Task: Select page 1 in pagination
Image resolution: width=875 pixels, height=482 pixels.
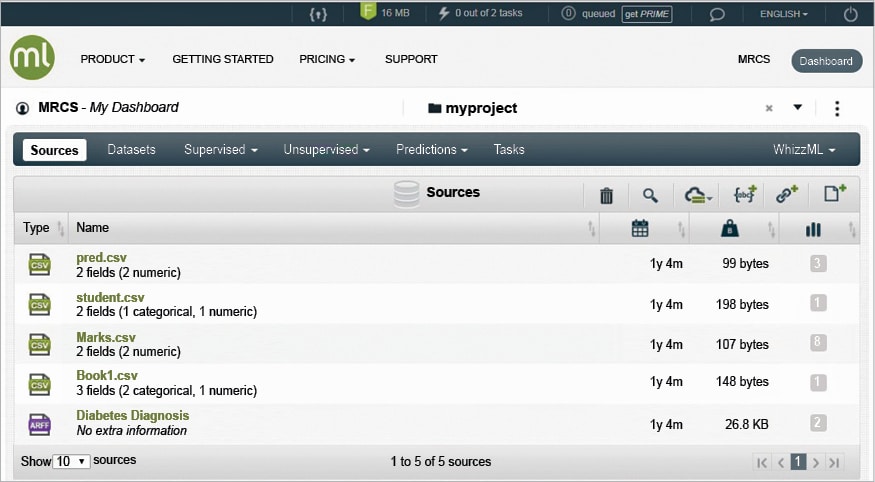Action: click(x=799, y=461)
